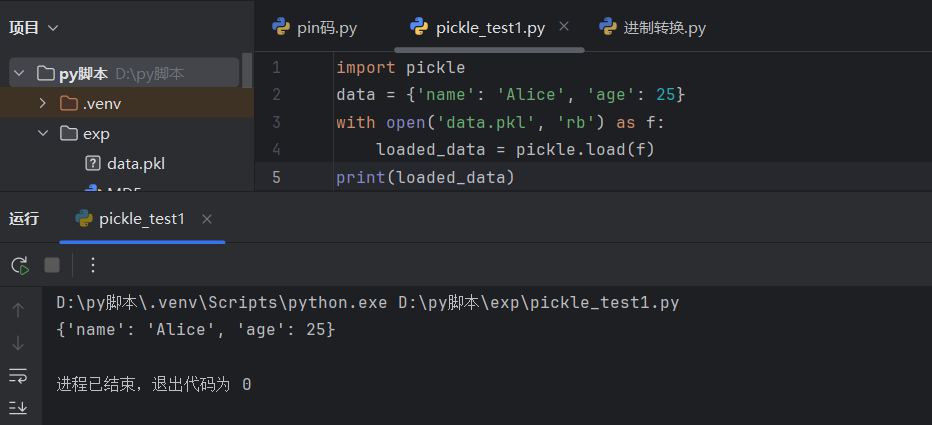Toggle scroll to end of console output
The height and width of the screenshot is (425, 932).
(18, 407)
